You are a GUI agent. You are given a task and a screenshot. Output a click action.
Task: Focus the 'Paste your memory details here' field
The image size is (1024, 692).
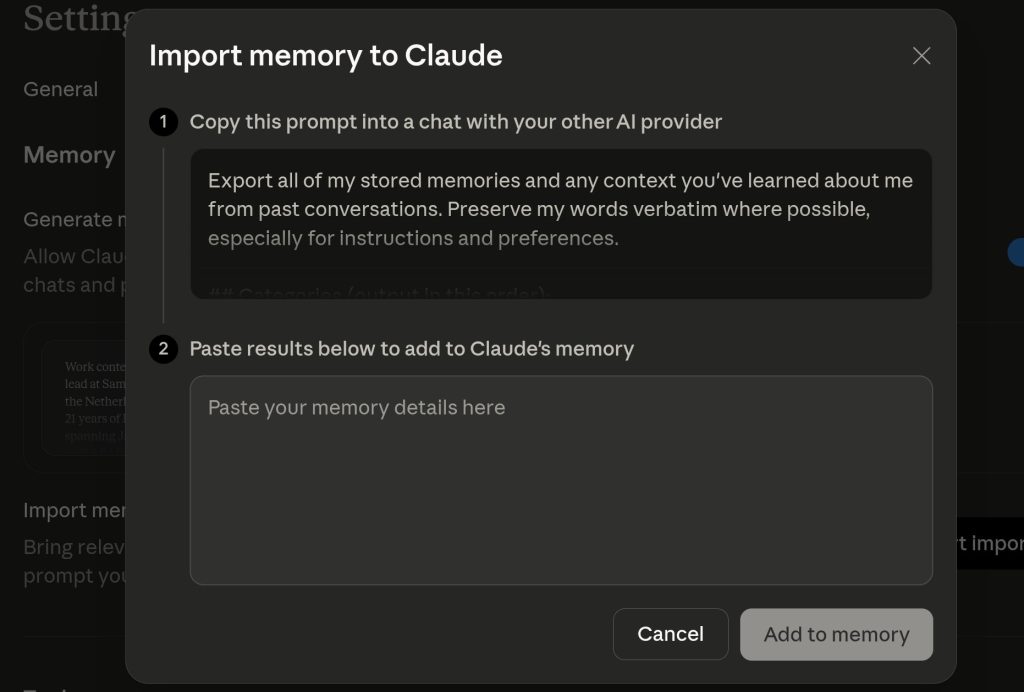[x=560, y=480]
